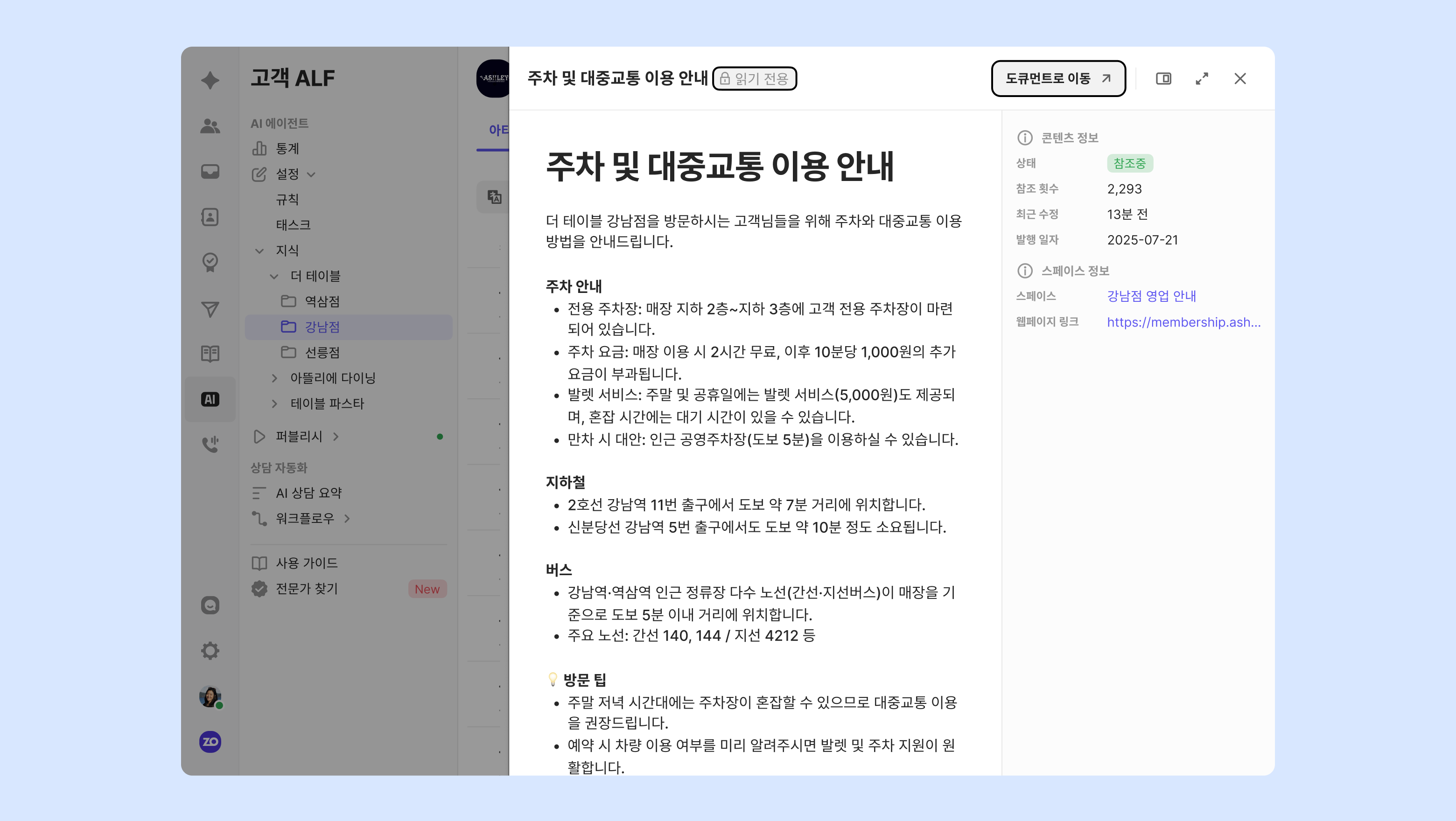The width and height of the screenshot is (1456, 821).
Task: Expand the 설정 dropdown chevron
Action: pyautogui.click(x=311, y=174)
